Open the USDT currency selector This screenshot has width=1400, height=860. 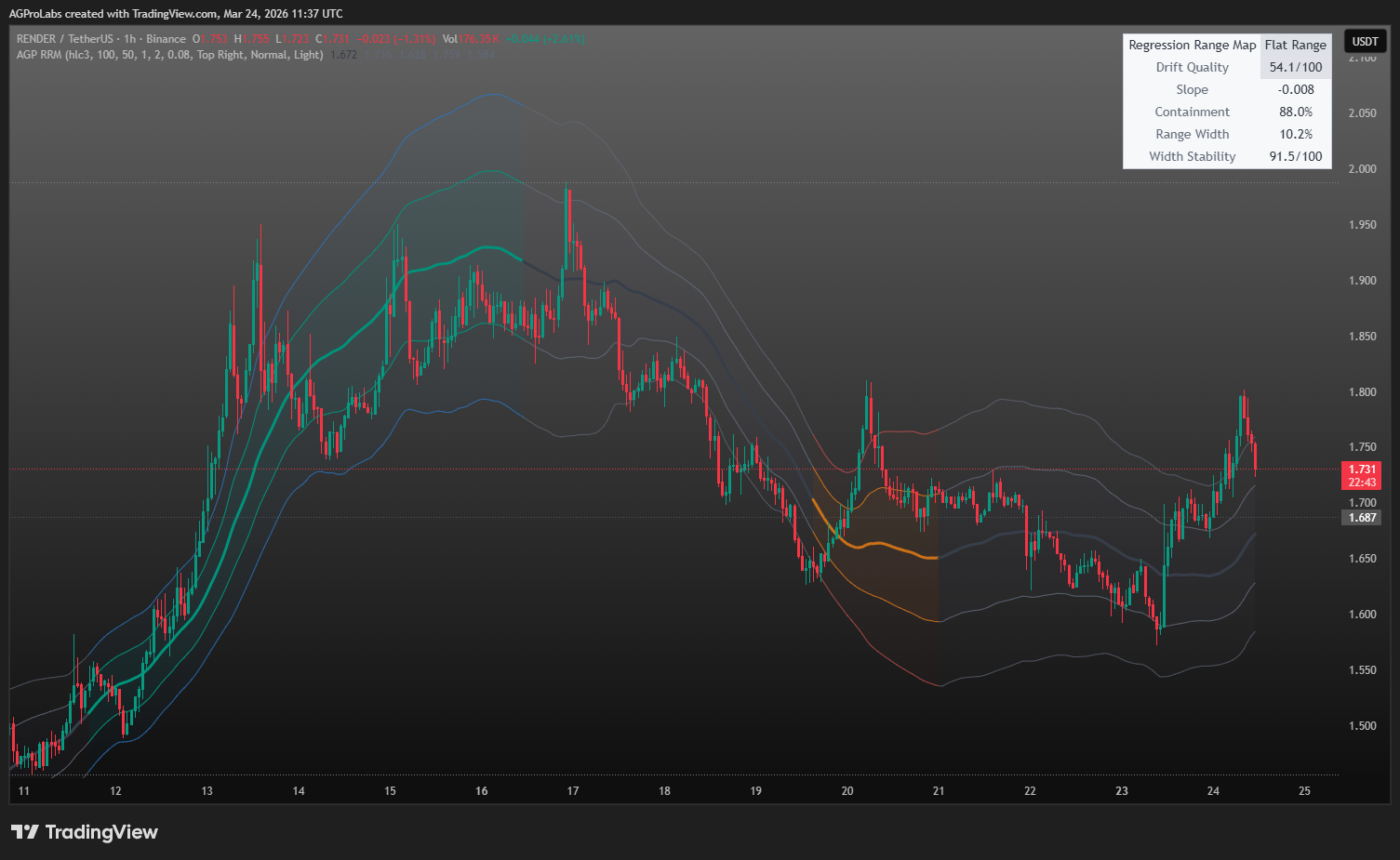coord(1365,41)
